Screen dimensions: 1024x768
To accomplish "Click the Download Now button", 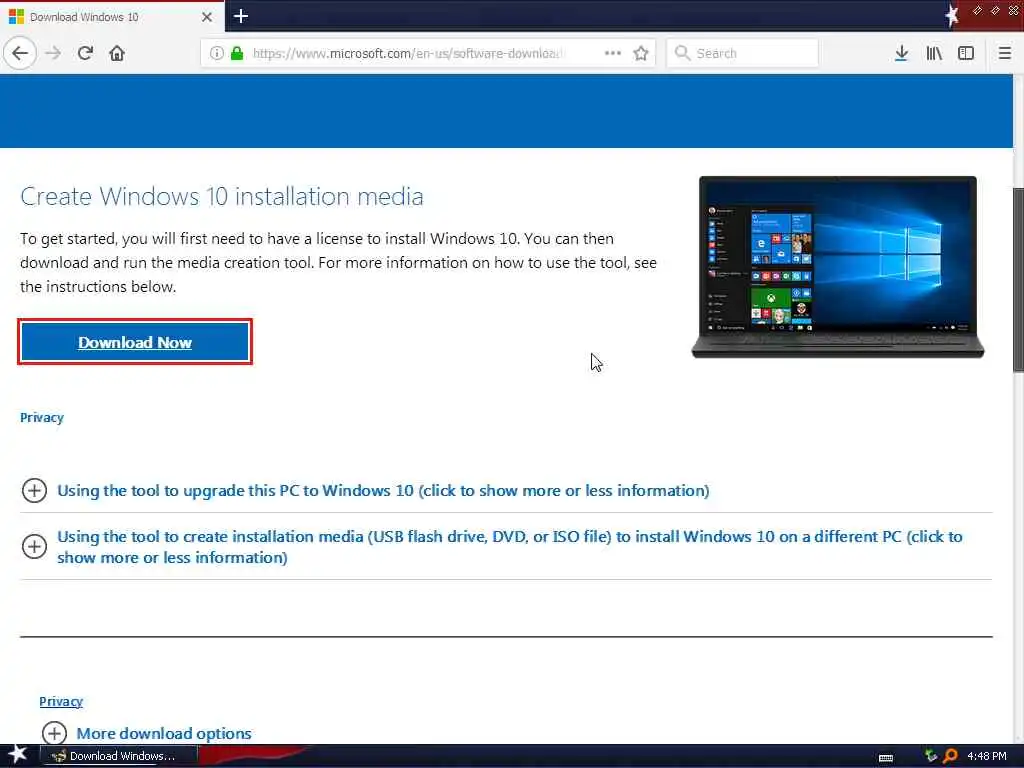I will click(135, 342).
